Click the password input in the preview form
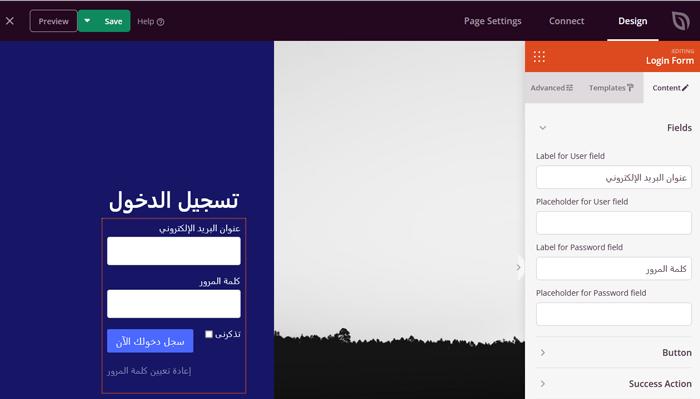700x399 pixels. (x=174, y=304)
